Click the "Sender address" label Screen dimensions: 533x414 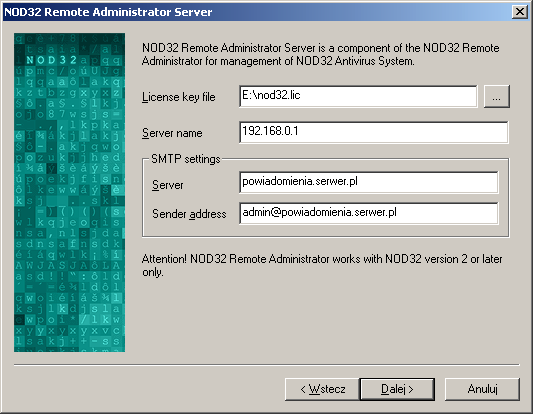189,214
